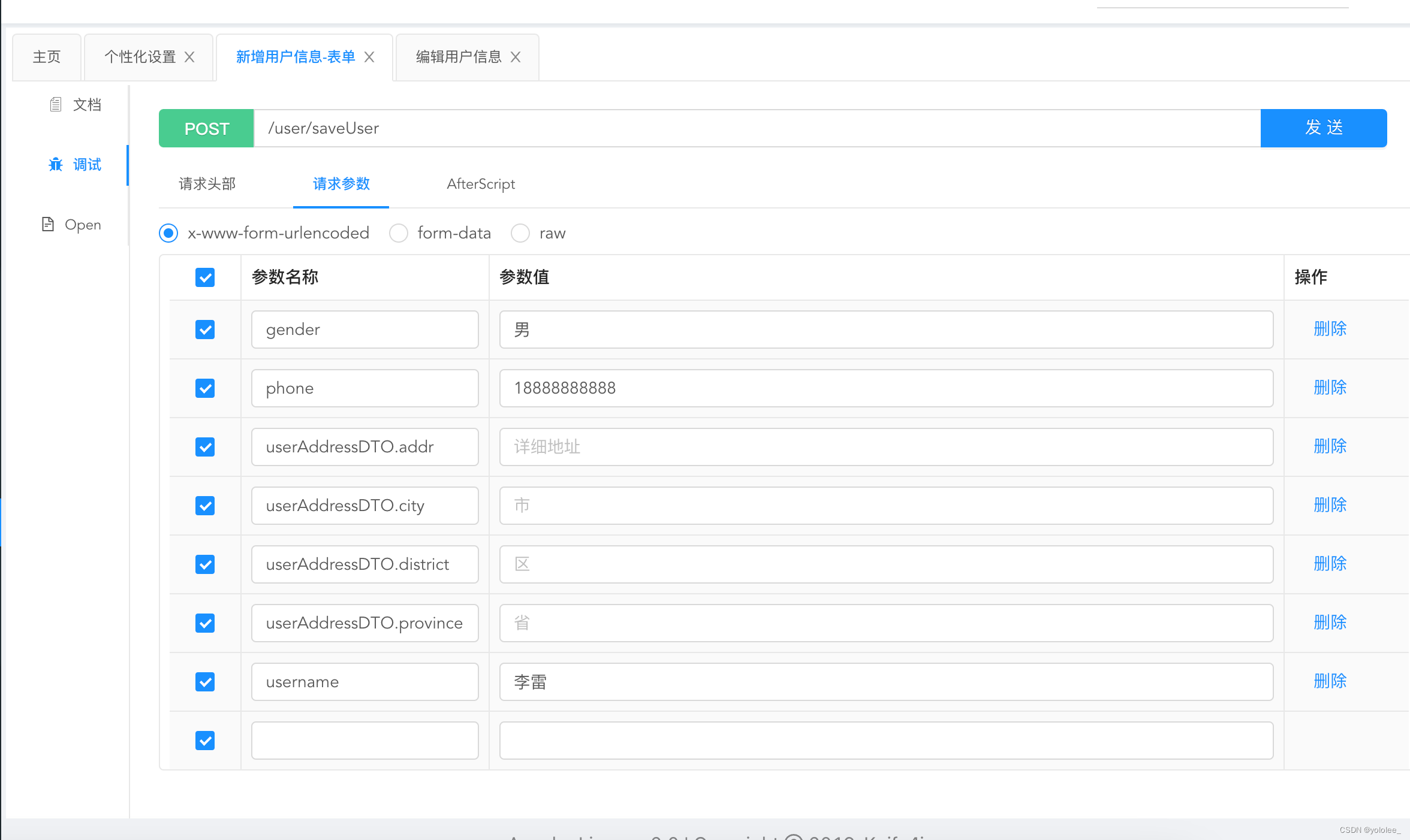Open the 编辑用户信息 tab
This screenshot has width=1410, height=840.
pos(459,56)
